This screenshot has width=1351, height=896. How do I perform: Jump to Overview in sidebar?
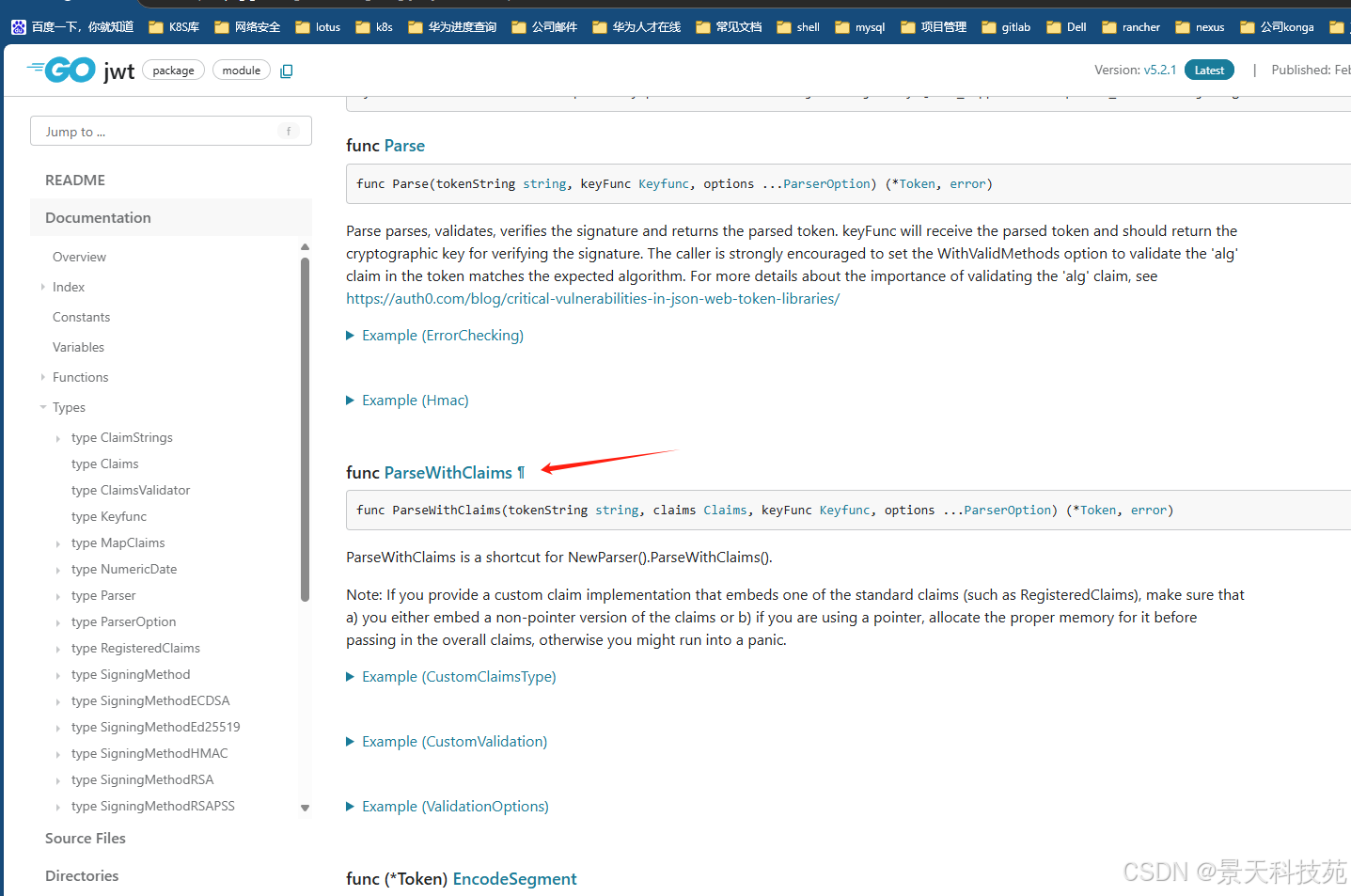[79, 257]
